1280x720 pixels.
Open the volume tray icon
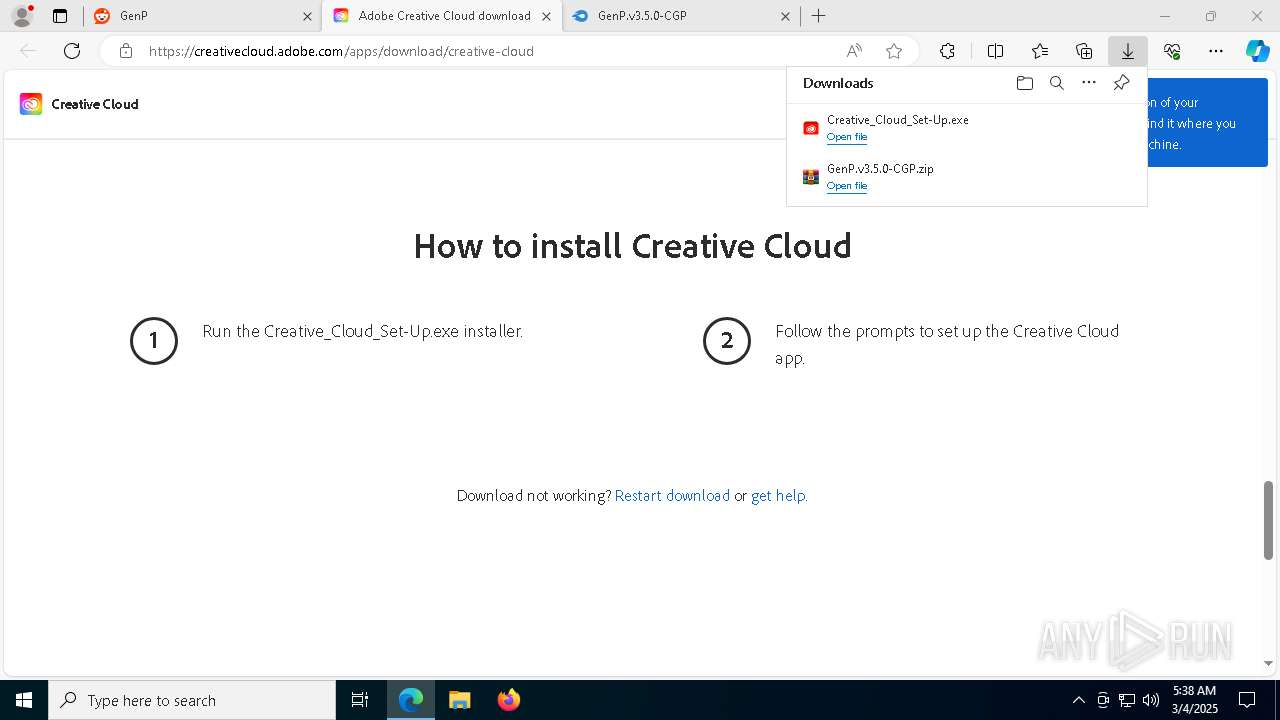coord(1150,700)
